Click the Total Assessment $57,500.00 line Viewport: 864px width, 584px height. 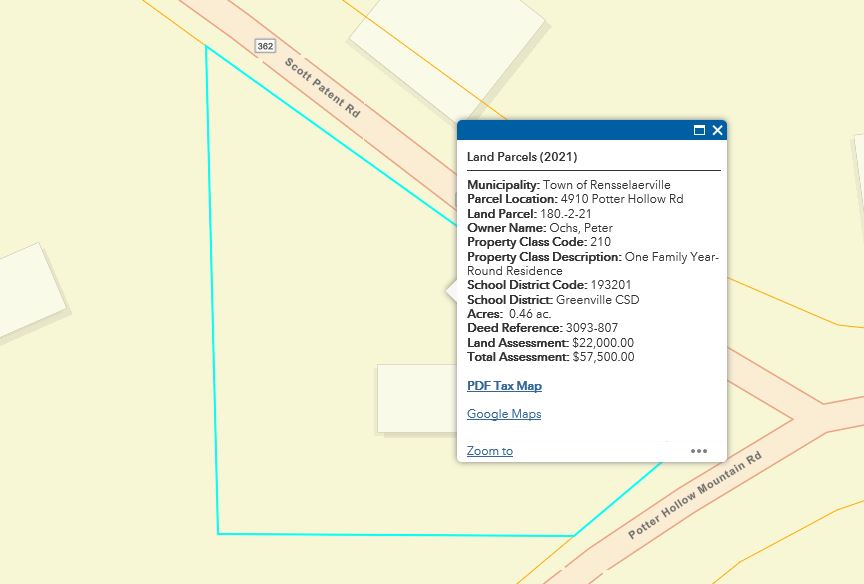(550, 357)
